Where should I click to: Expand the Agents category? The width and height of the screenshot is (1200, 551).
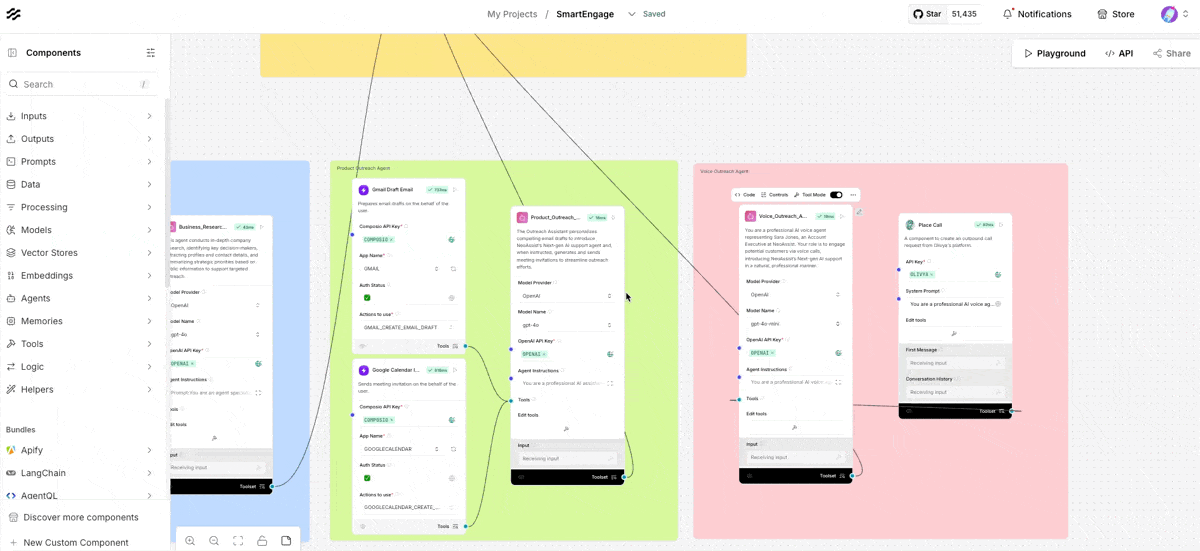(80, 298)
